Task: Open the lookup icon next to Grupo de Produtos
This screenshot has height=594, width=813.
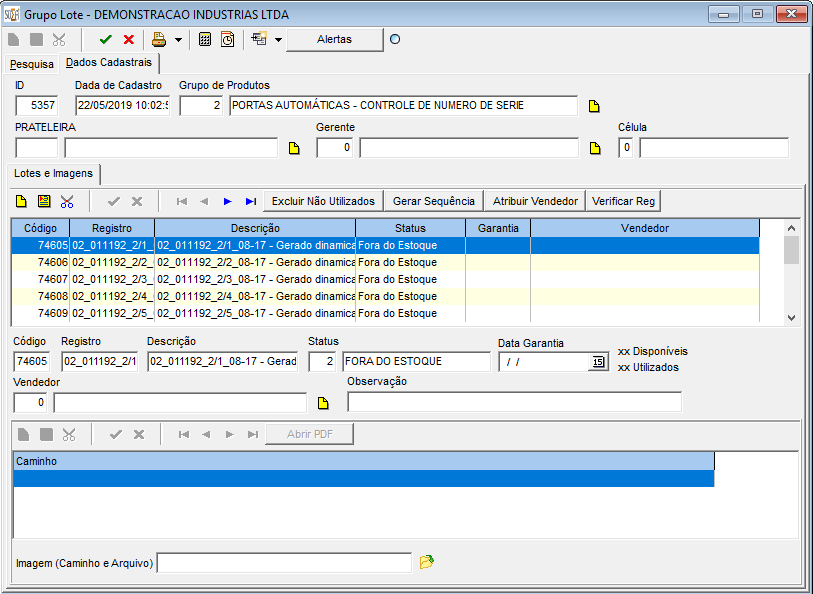Action: 594,106
